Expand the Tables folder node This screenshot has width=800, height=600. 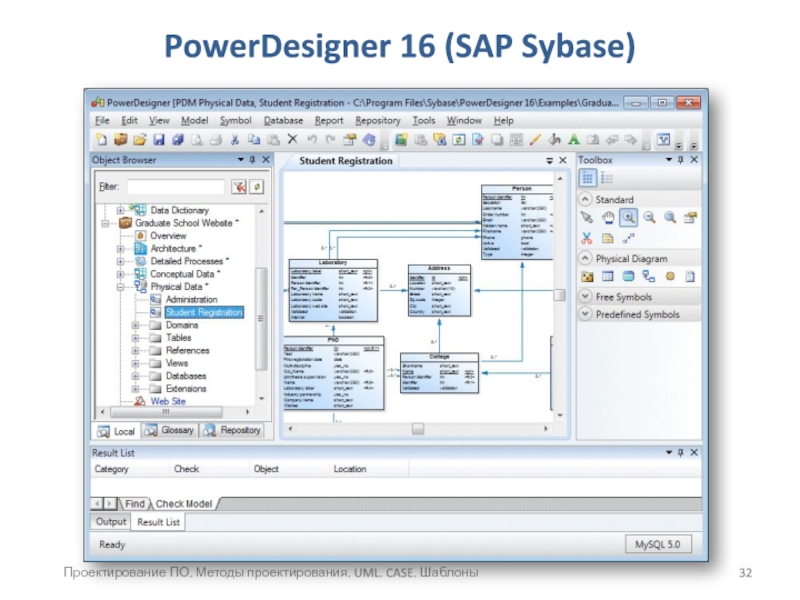coord(135,338)
